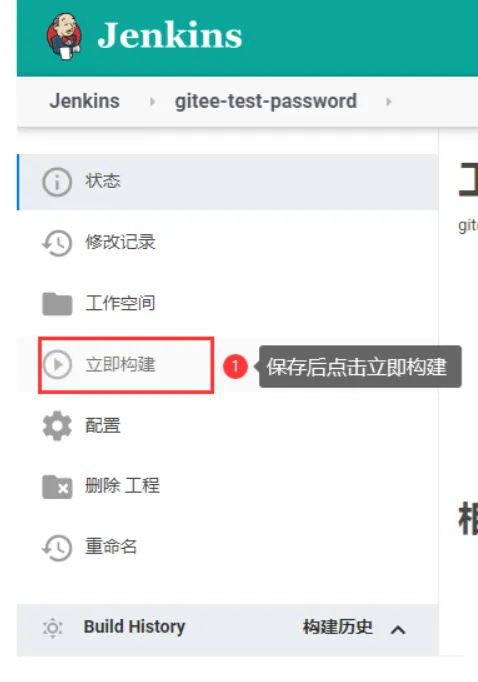
Task: Go to the Jenkins breadcrumb link
Action: 84,101
